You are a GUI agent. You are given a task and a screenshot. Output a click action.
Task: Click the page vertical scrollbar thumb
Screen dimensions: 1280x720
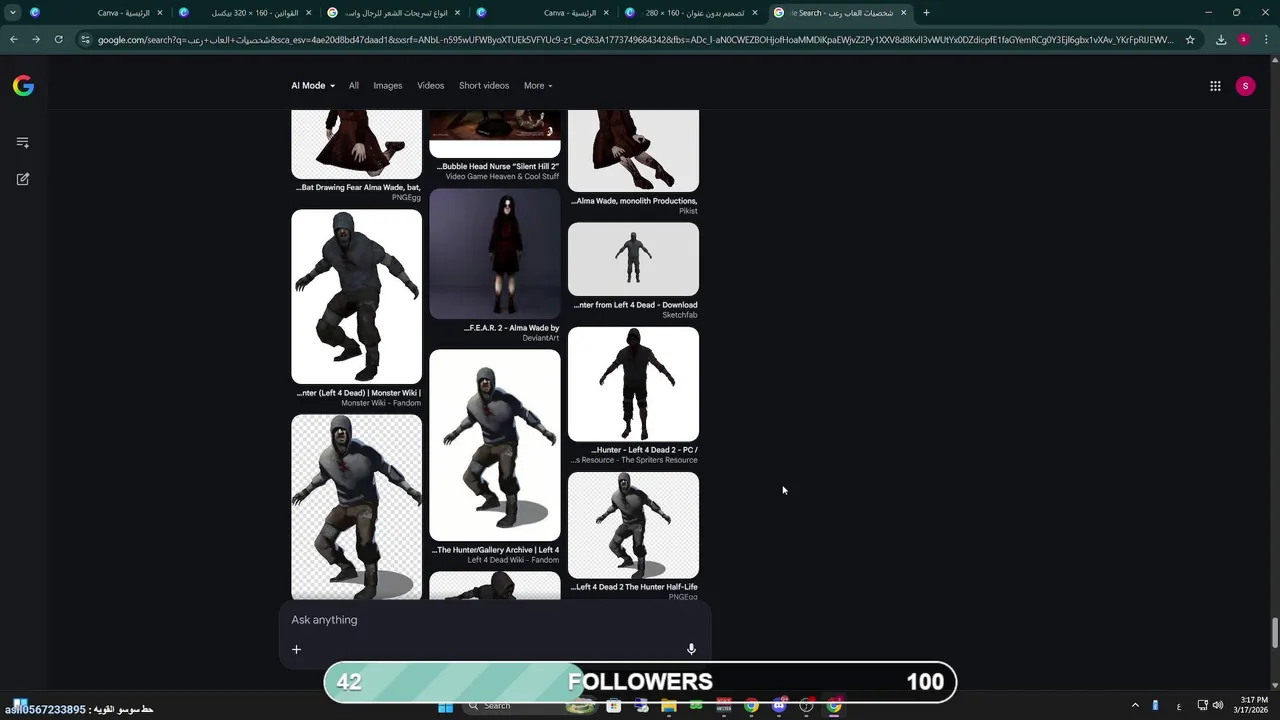(1274, 633)
